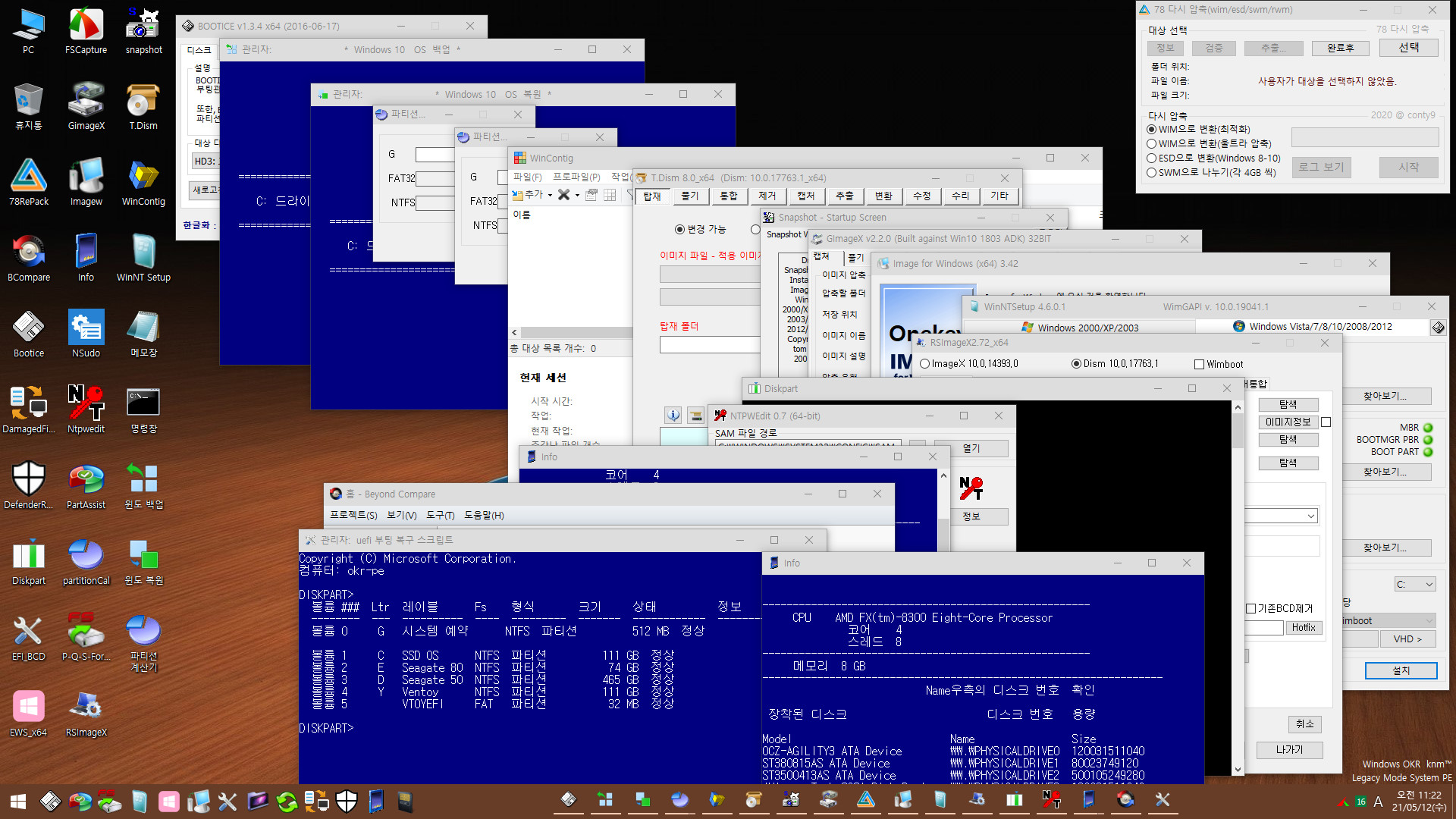1456x819 pixels.
Task: Open the 78RePack desktop icon
Action: 29,184
